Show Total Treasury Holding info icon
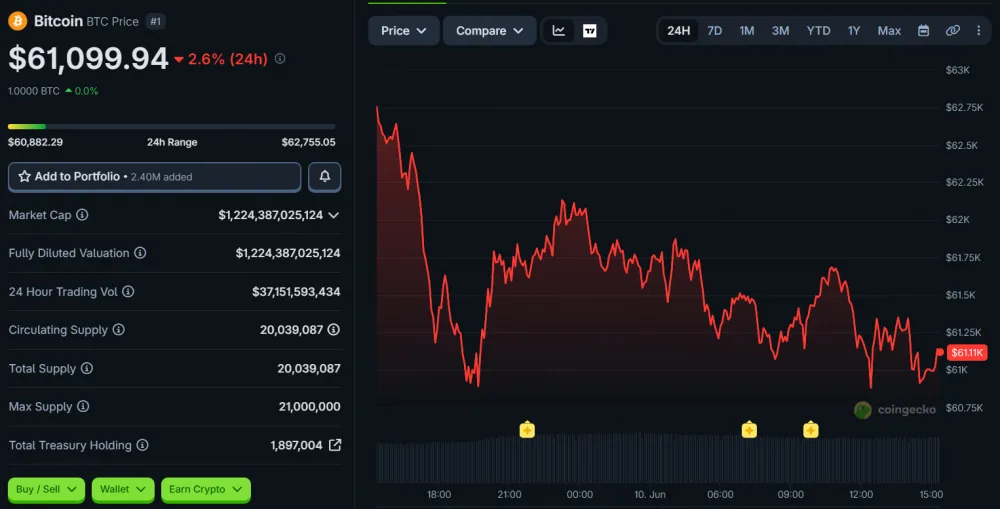 click(x=142, y=445)
